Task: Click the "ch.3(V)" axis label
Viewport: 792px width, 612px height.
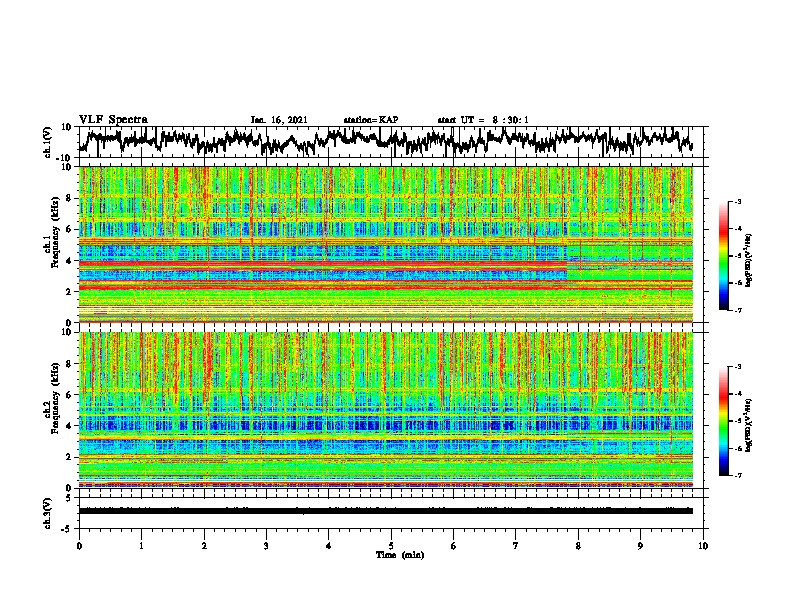Action: (48, 513)
